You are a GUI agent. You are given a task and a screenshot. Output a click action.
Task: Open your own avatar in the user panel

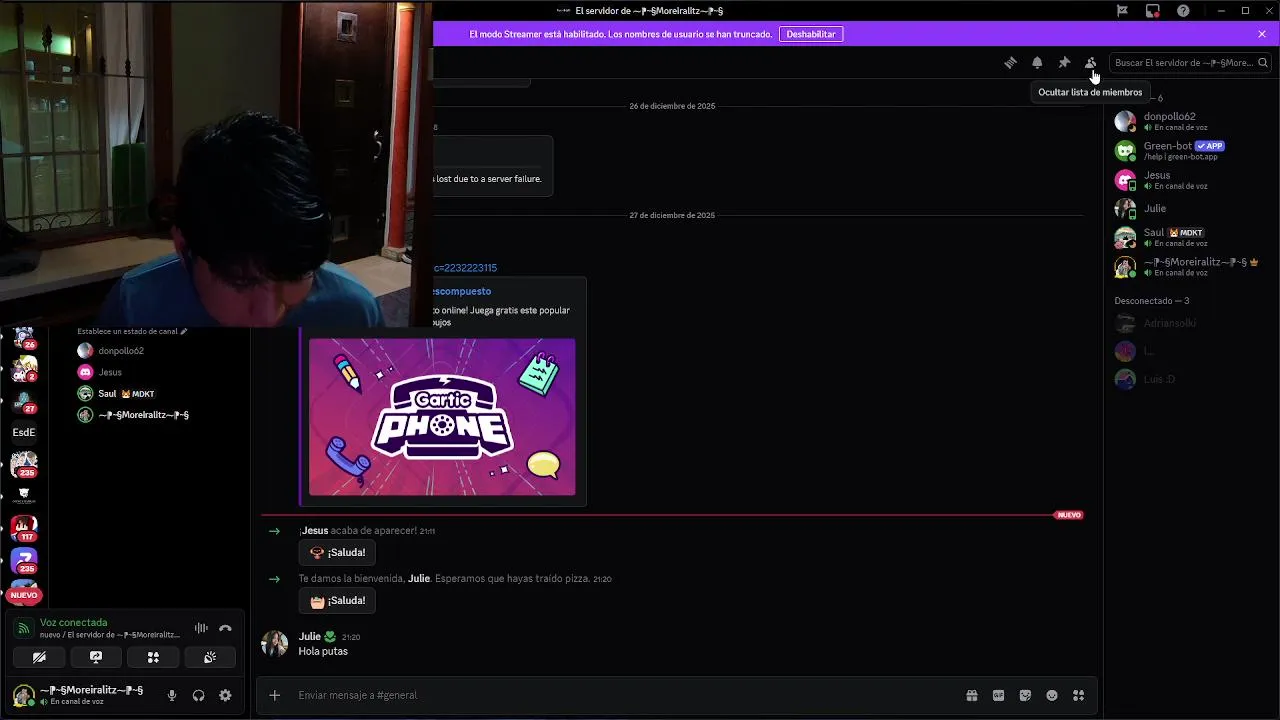tap(24, 695)
